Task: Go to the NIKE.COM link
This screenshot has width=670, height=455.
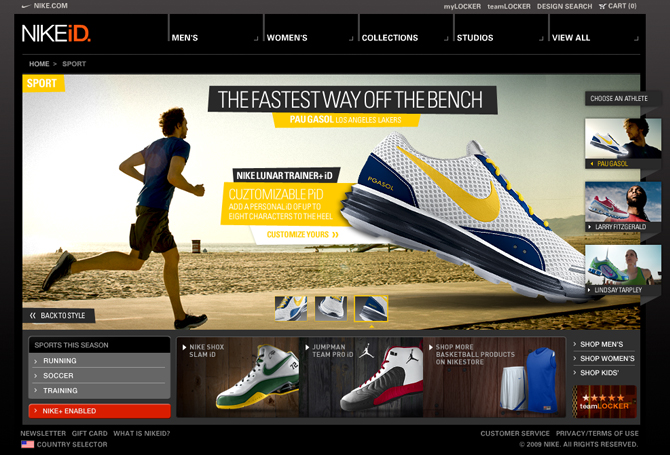Action: point(50,6)
